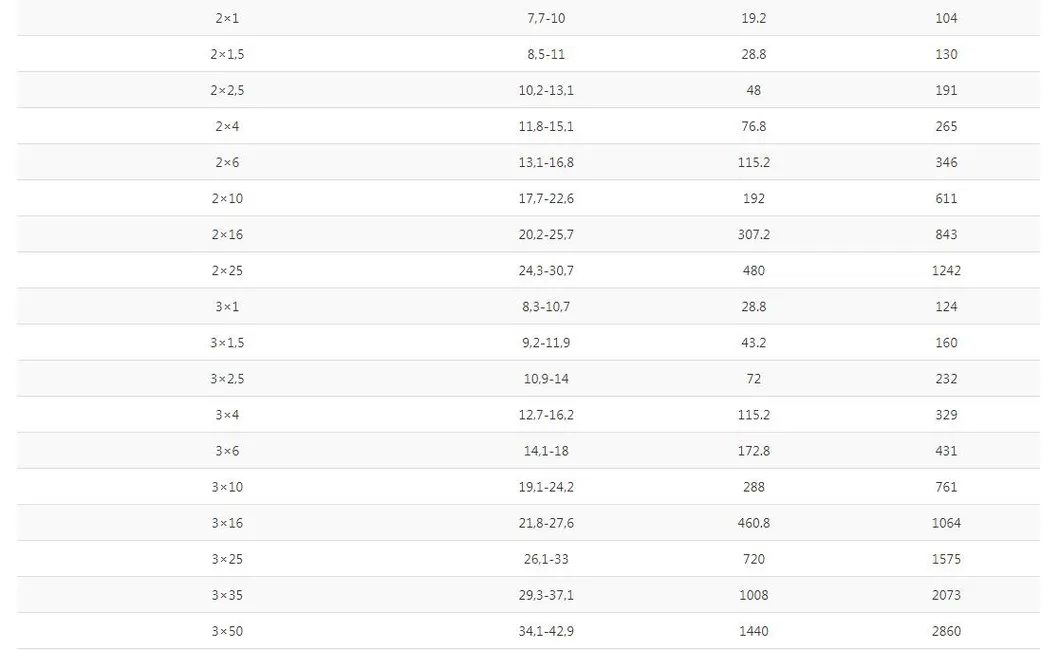Click the 76.8 value in the 2×4 row
This screenshot has width=1059, height=650.
coord(753,126)
